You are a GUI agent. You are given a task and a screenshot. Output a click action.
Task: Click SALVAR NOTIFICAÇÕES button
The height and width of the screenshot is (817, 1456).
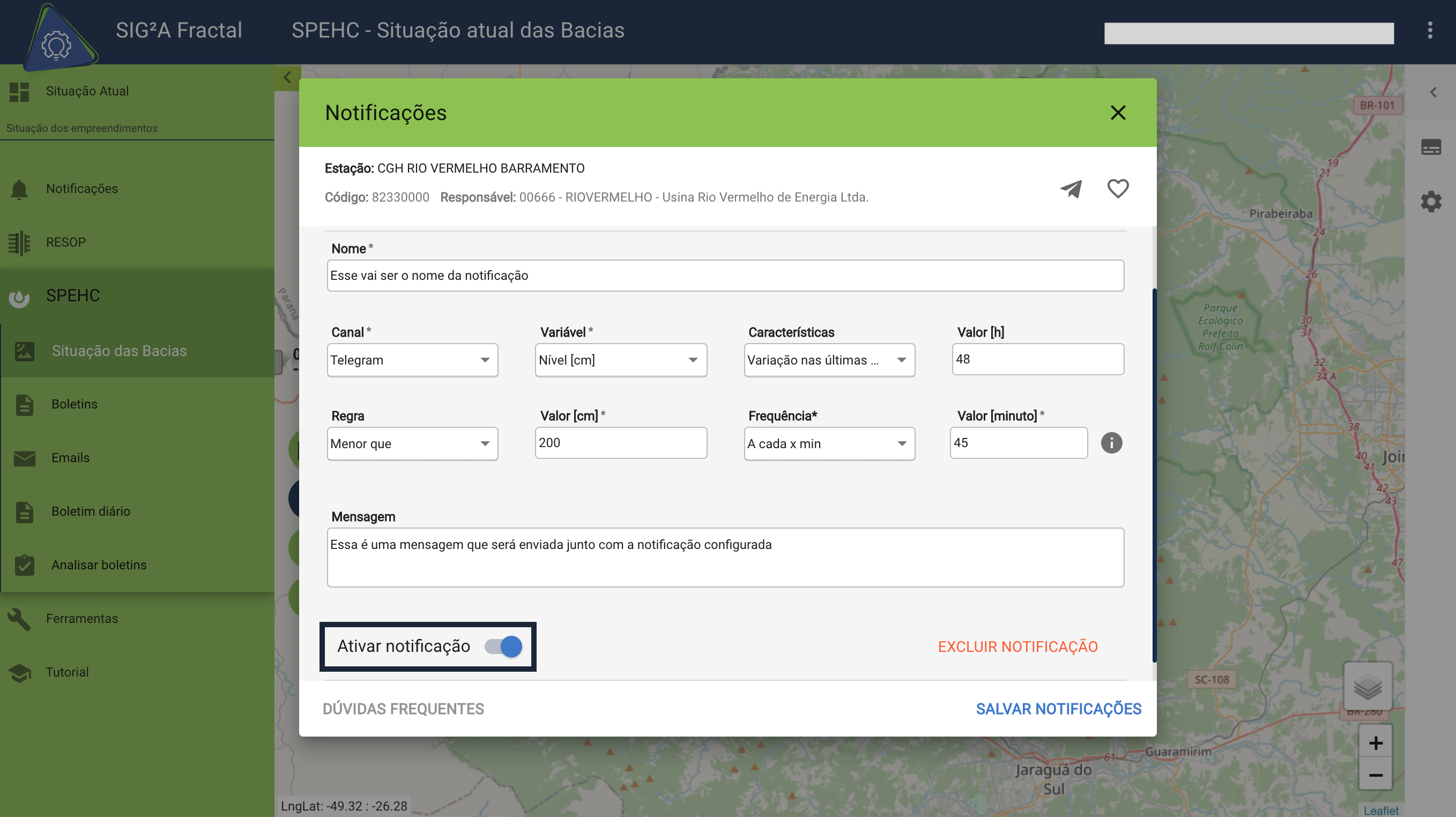click(1058, 709)
